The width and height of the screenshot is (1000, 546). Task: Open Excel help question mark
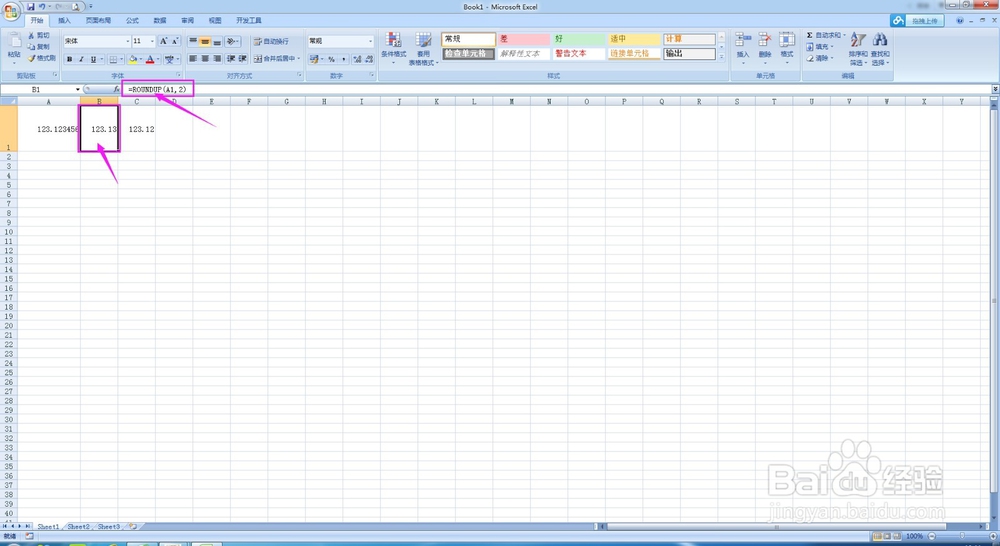pos(960,20)
